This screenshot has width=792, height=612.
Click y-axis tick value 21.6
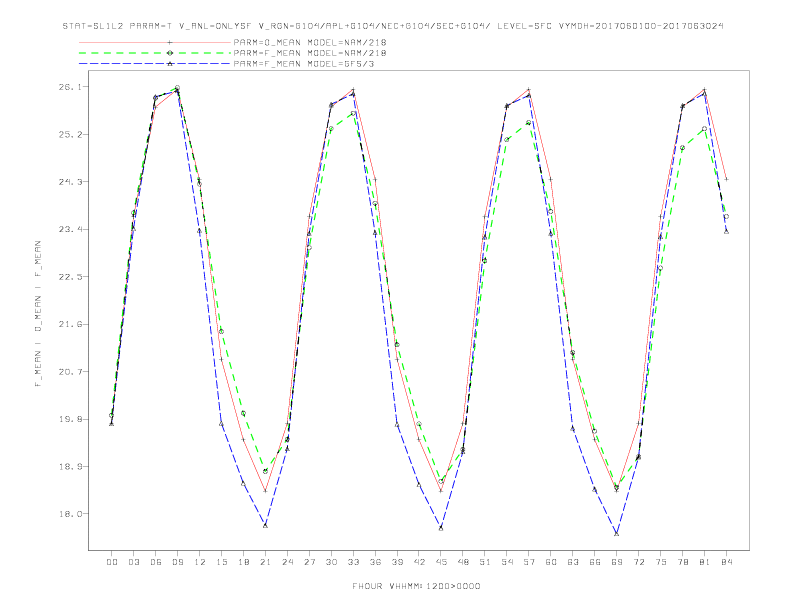click(69, 324)
